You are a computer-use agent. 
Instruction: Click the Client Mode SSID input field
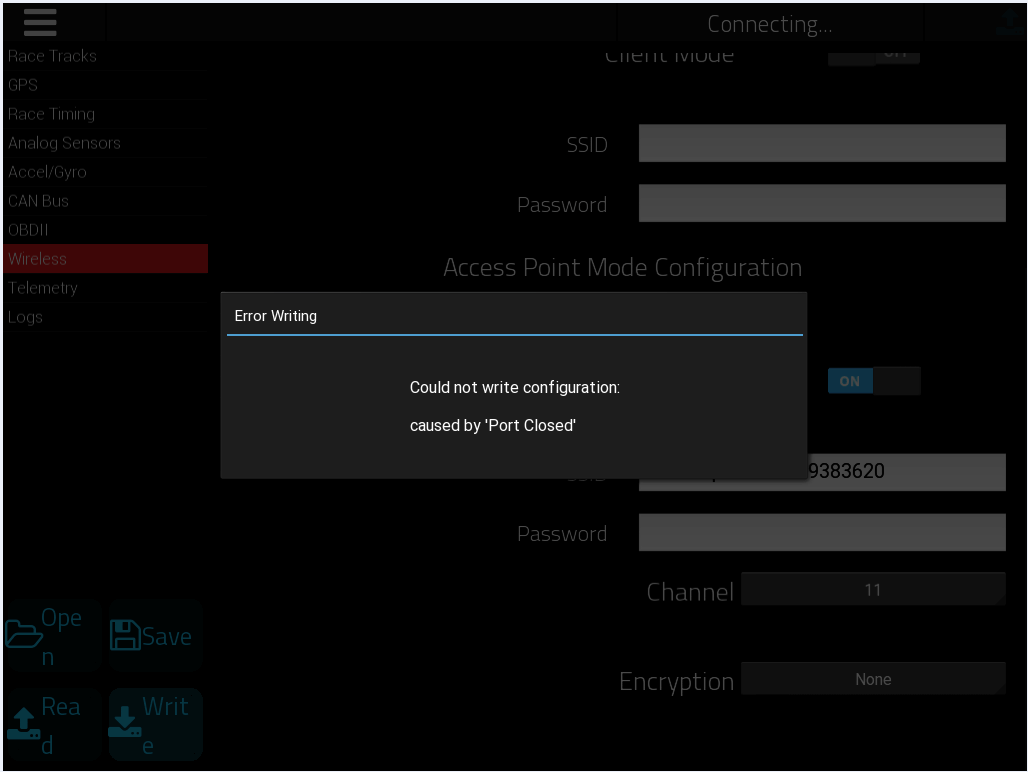(822, 143)
